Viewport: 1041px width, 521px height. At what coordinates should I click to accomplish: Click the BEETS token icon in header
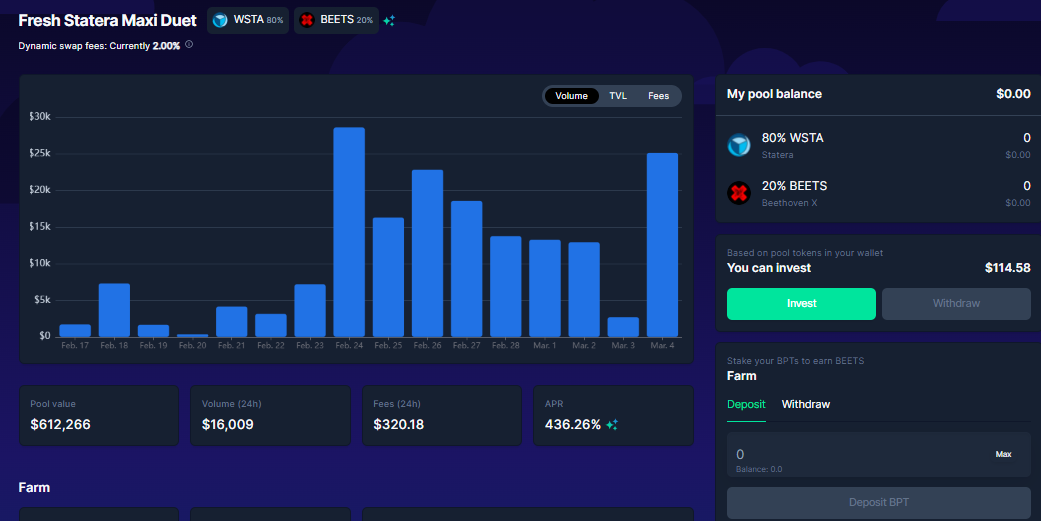pos(307,21)
